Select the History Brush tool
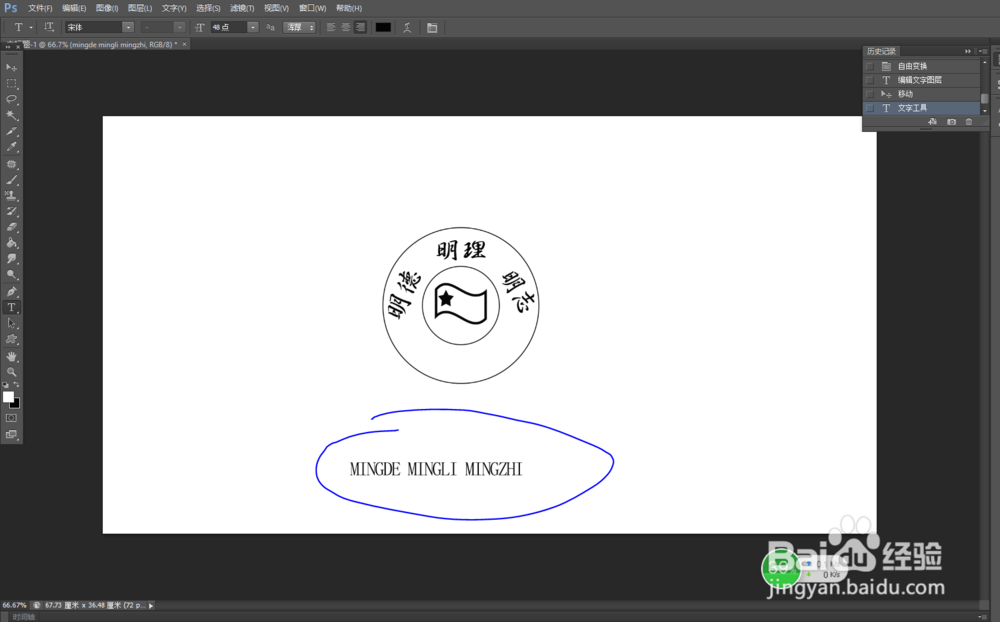Image resolution: width=1000 pixels, height=622 pixels. pyautogui.click(x=11, y=211)
